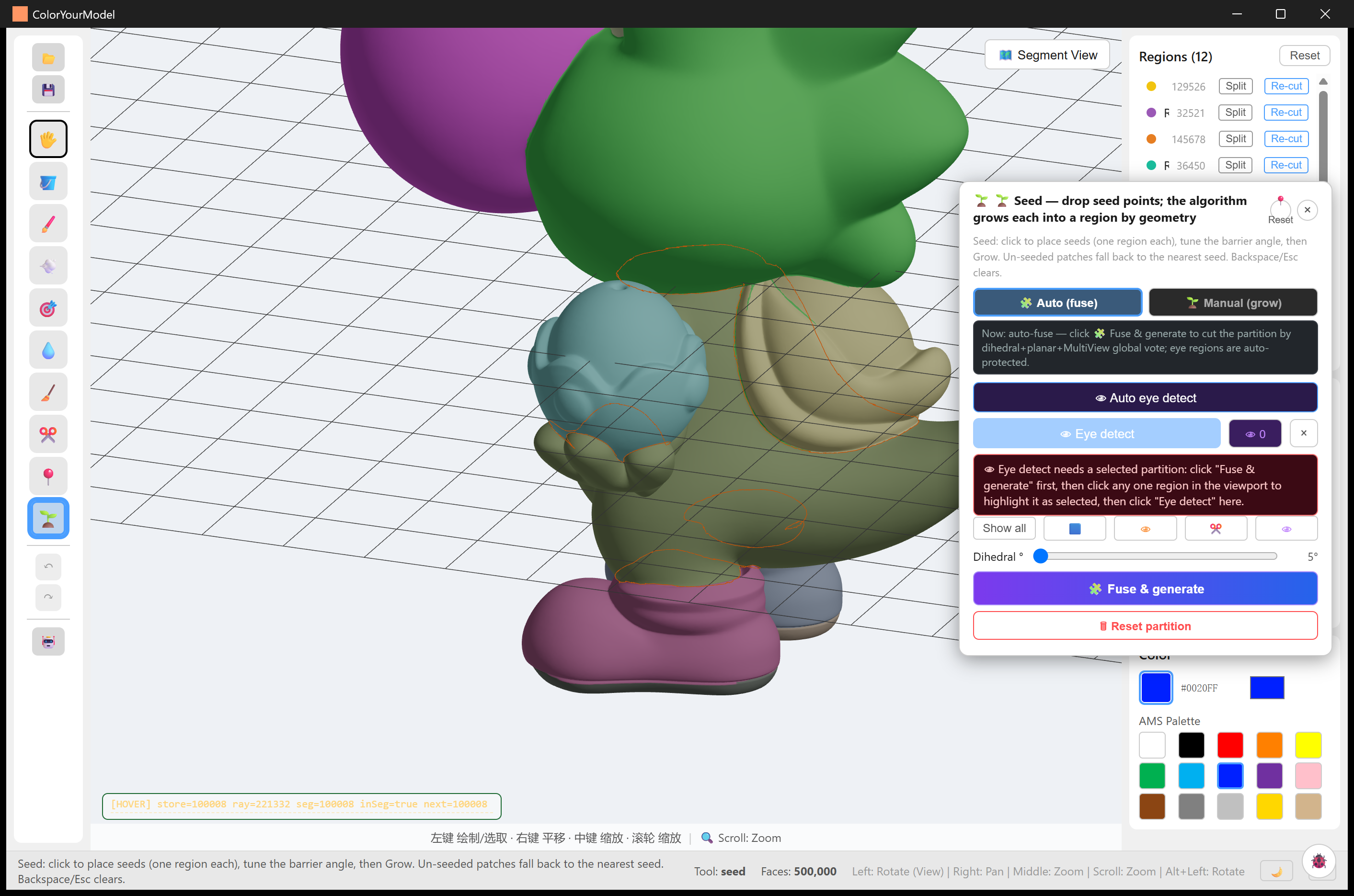Toggle the purple eye filter button
This screenshot has width=1354, height=896.
(1286, 529)
